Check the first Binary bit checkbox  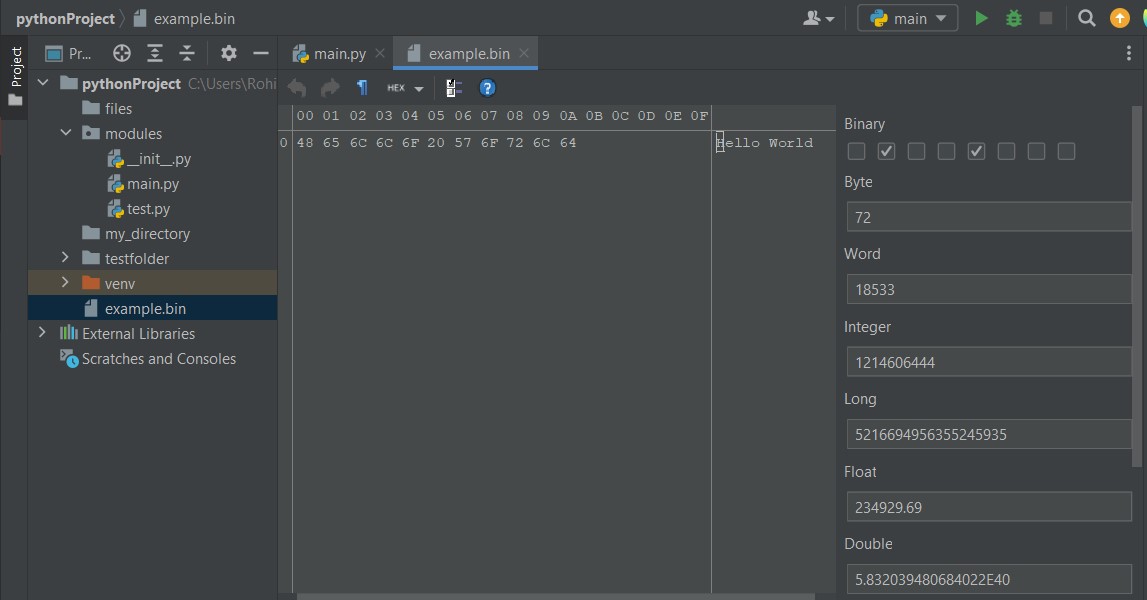point(856,150)
